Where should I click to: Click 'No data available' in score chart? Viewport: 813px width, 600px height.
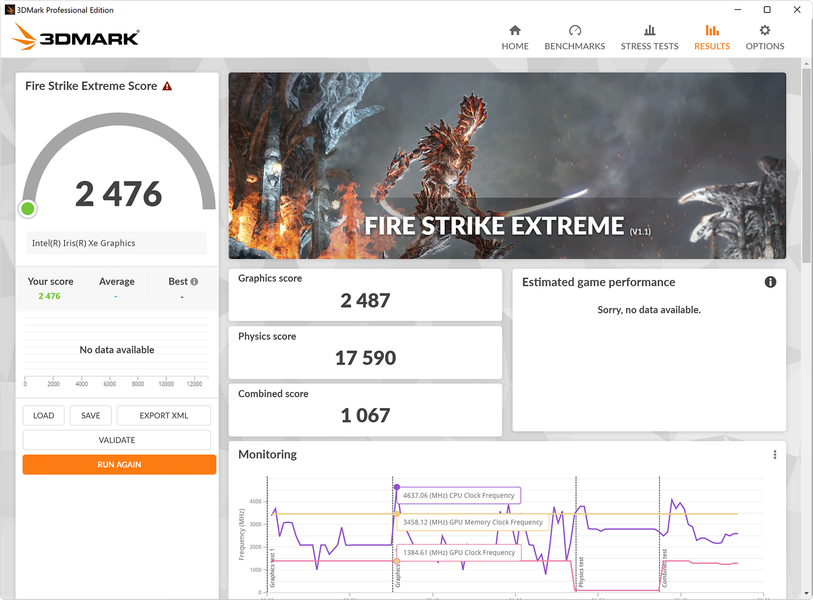tap(117, 350)
